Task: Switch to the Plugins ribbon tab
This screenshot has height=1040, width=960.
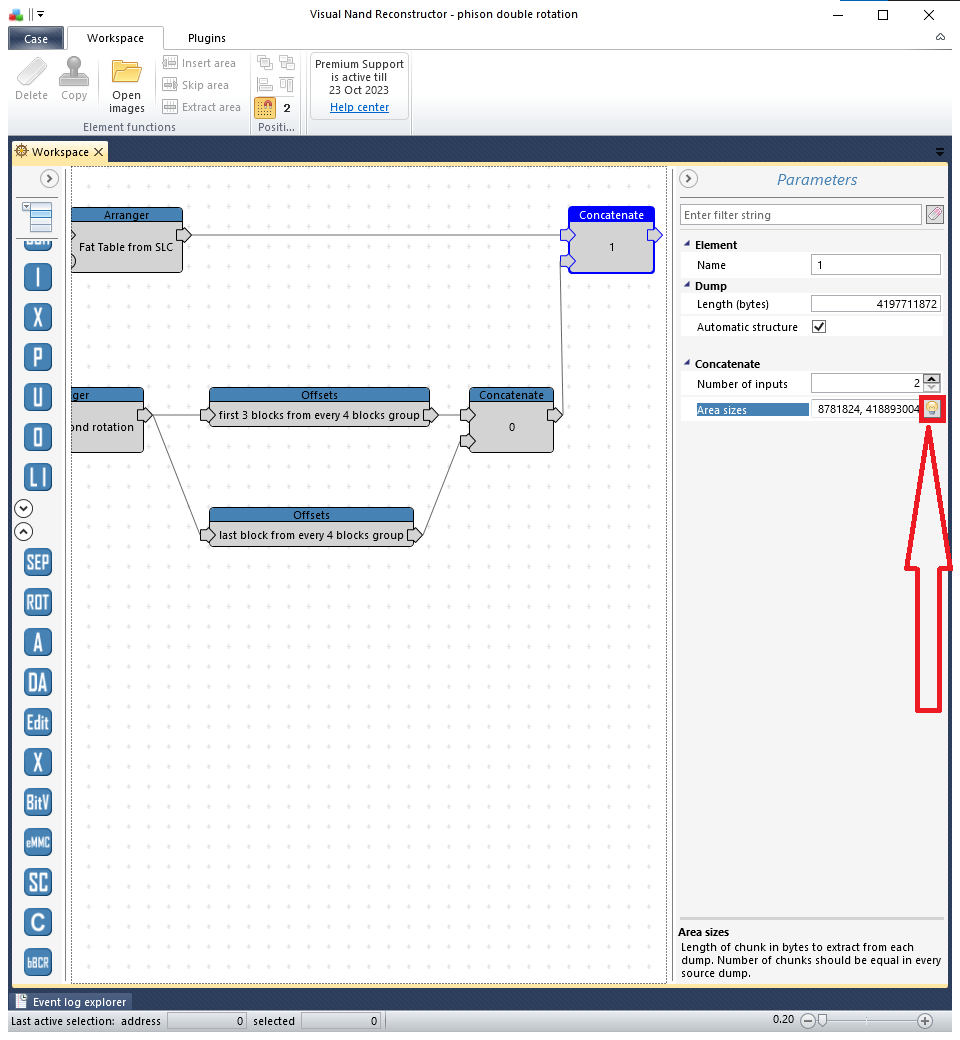Action: pyautogui.click(x=206, y=38)
